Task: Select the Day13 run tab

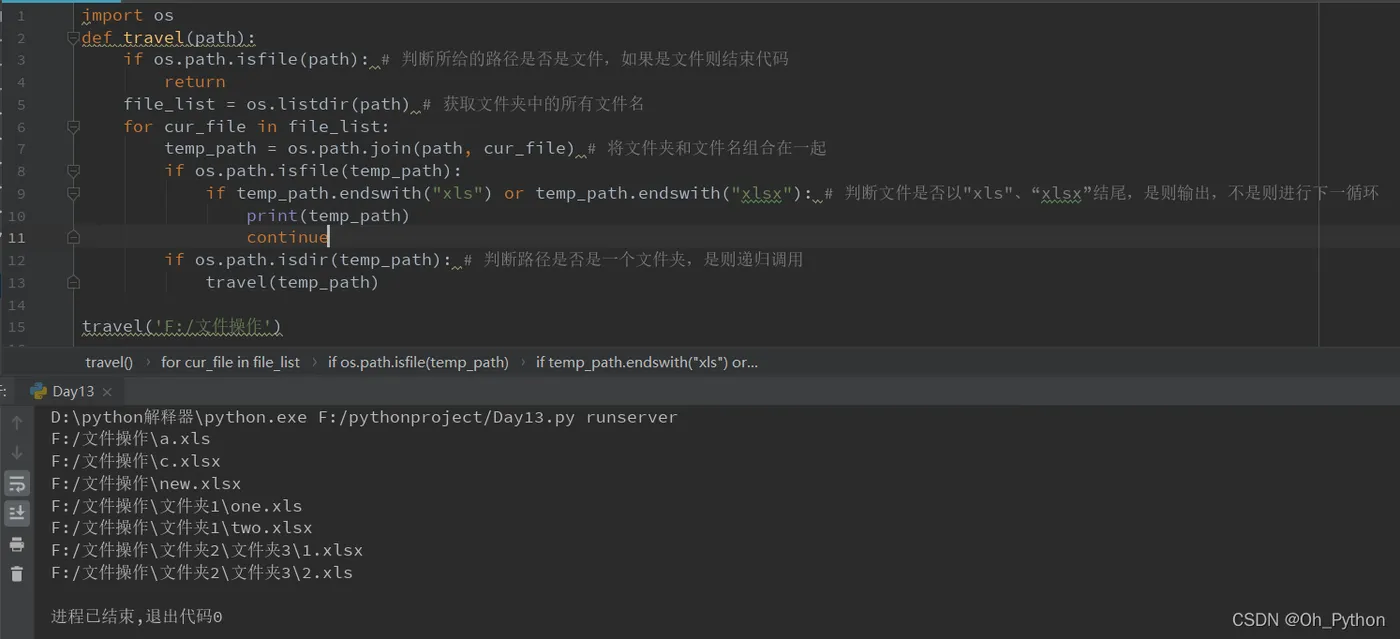Action: pos(73,391)
